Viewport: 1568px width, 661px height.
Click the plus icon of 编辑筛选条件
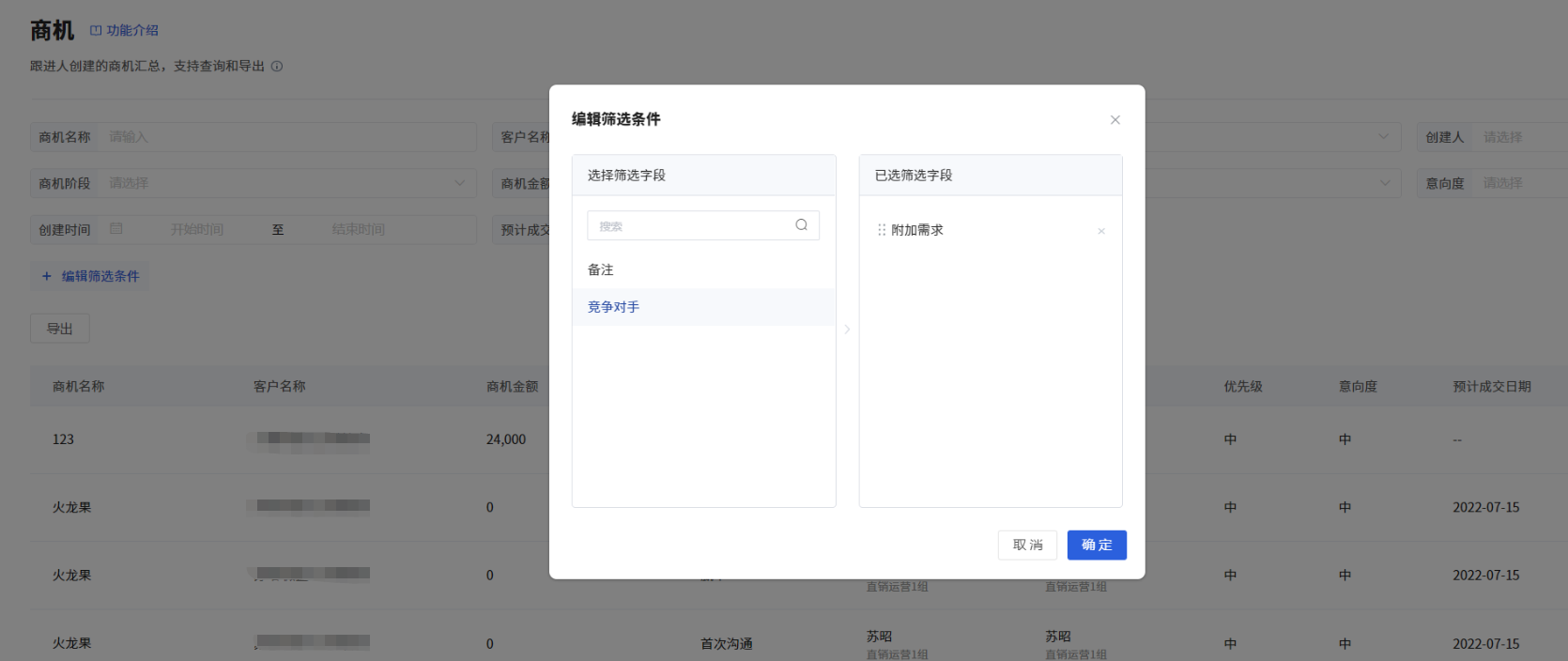click(x=47, y=276)
